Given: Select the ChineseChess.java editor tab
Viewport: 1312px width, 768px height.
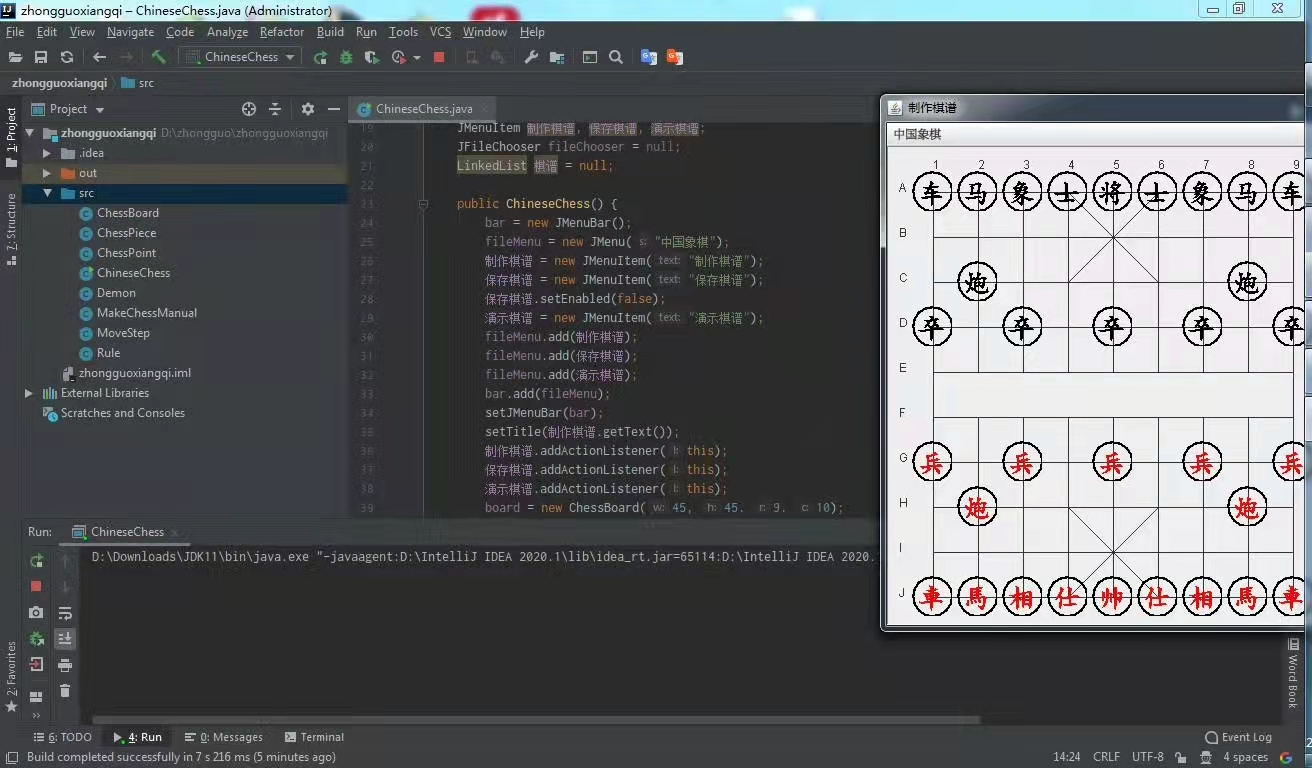Looking at the screenshot, I should coord(424,109).
